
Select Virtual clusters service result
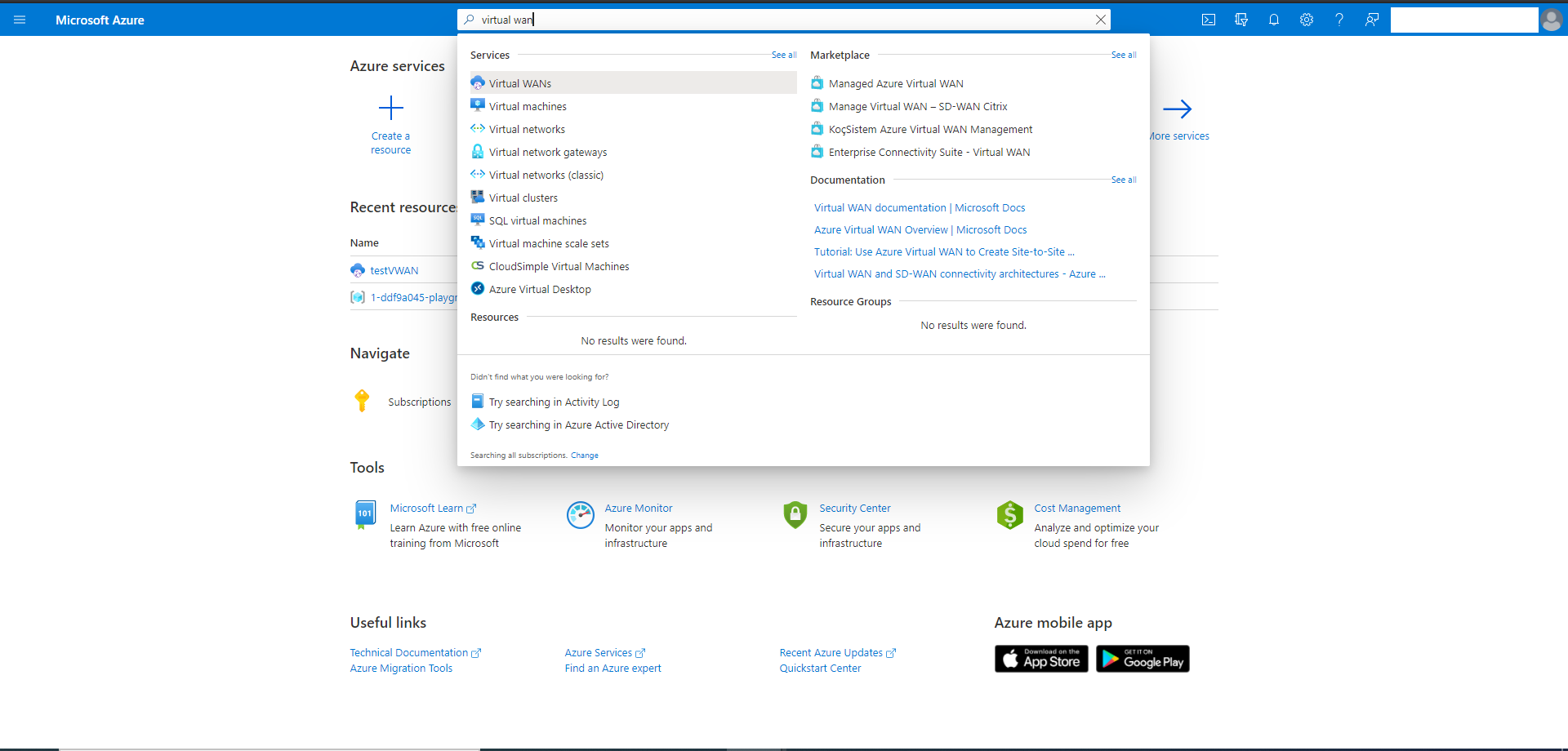[x=633, y=198]
